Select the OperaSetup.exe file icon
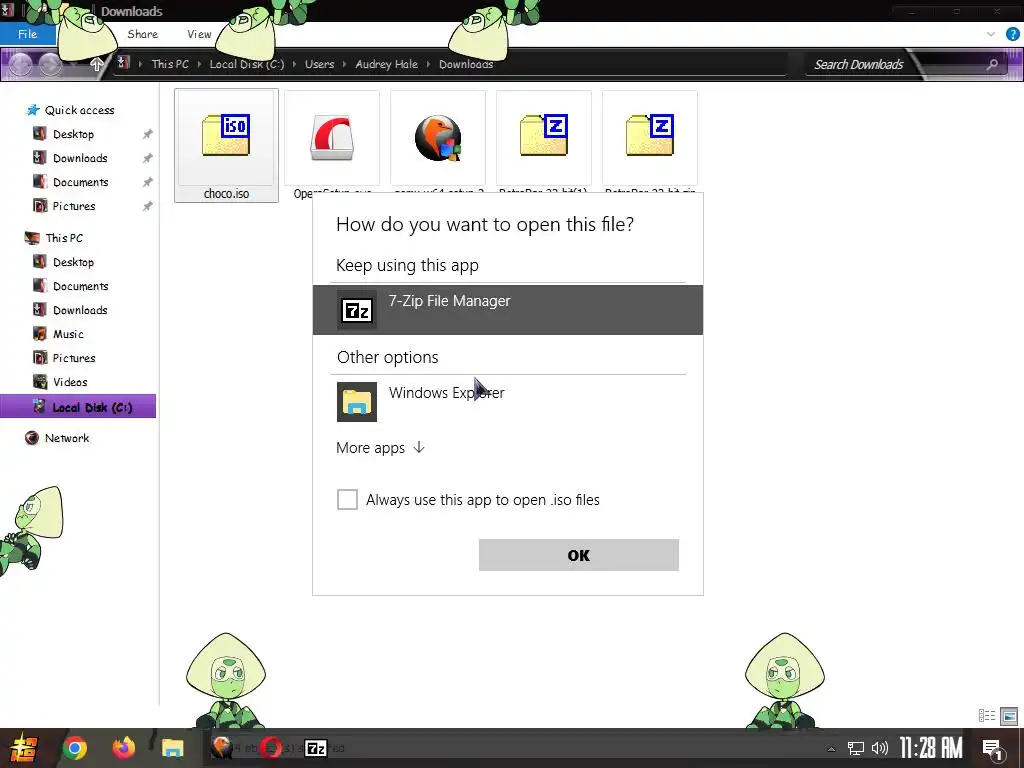 [x=332, y=137]
